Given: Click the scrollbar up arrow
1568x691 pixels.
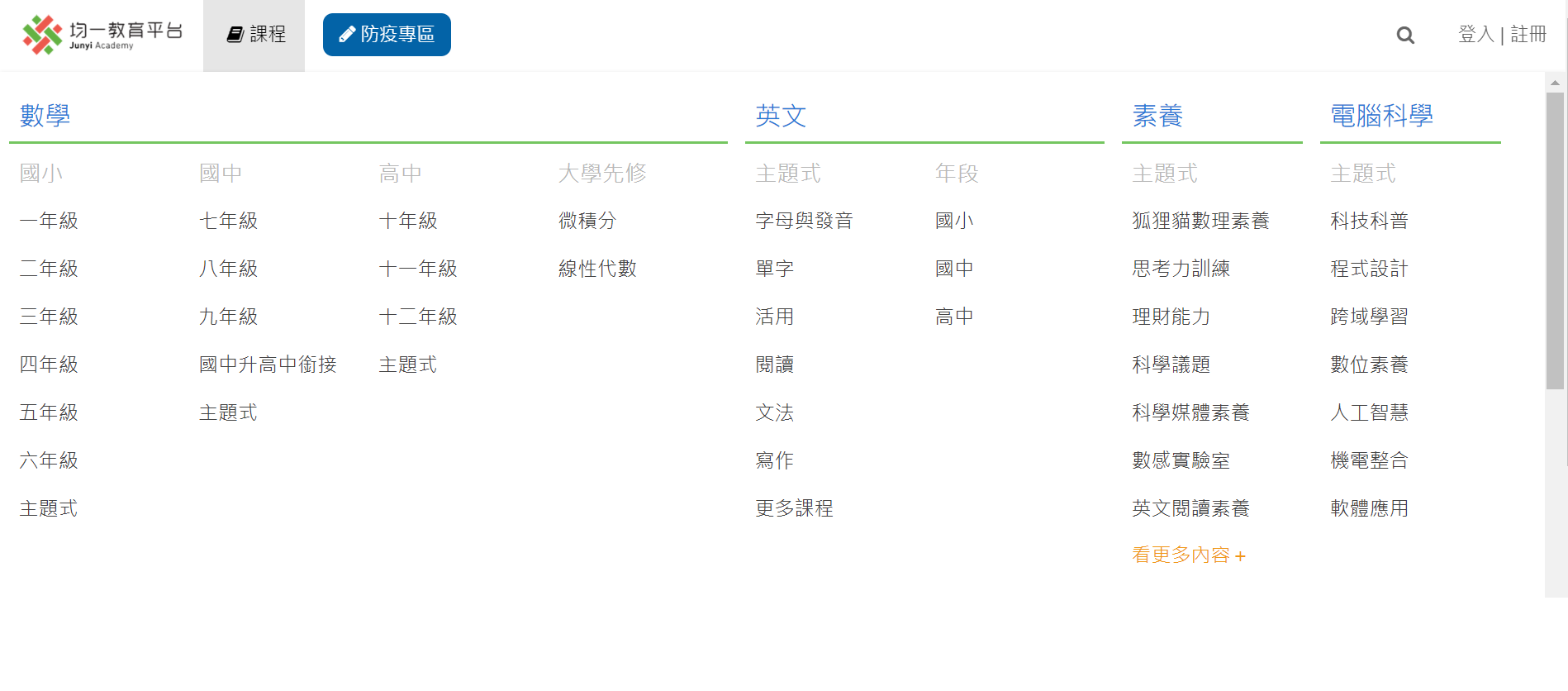Looking at the screenshot, I should pyautogui.click(x=1555, y=82).
